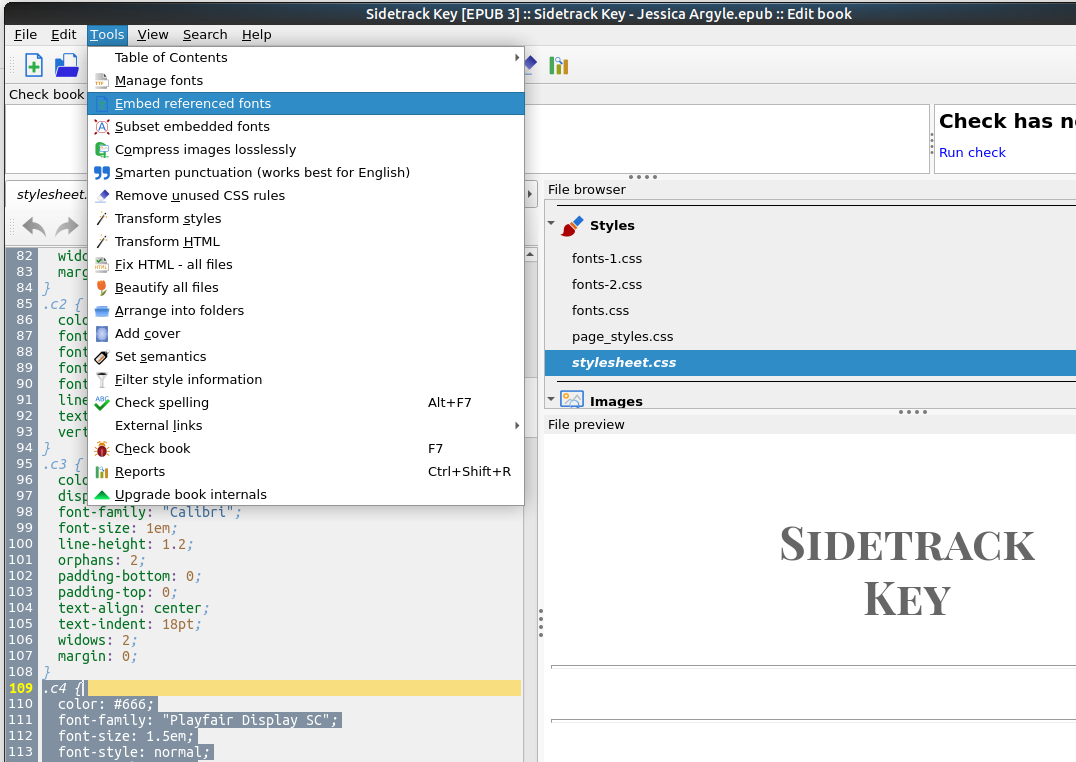Click the Undo arrow in editor toolbar
This screenshot has width=1076, height=762.
(34, 227)
